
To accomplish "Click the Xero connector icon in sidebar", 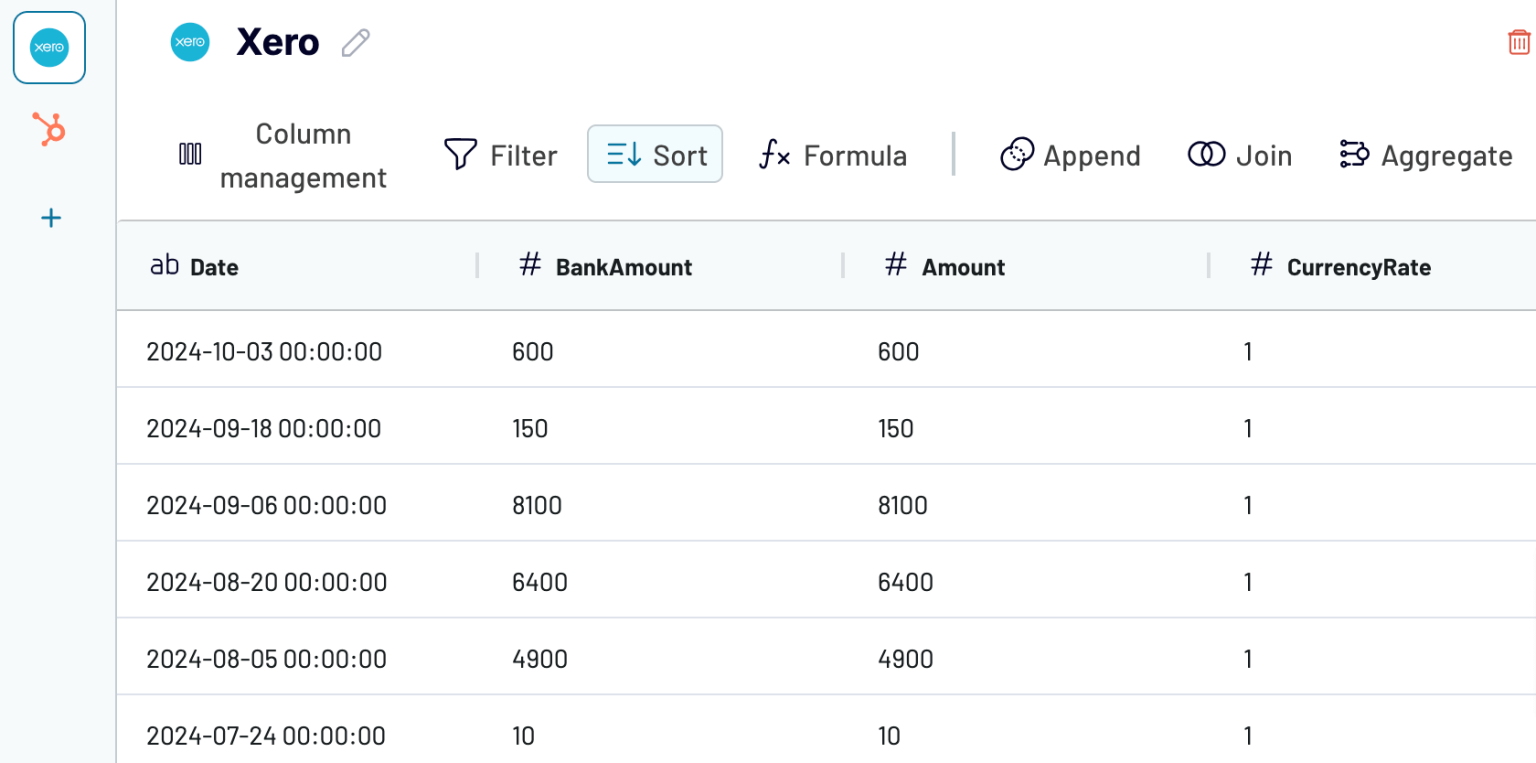I will tap(49, 47).
